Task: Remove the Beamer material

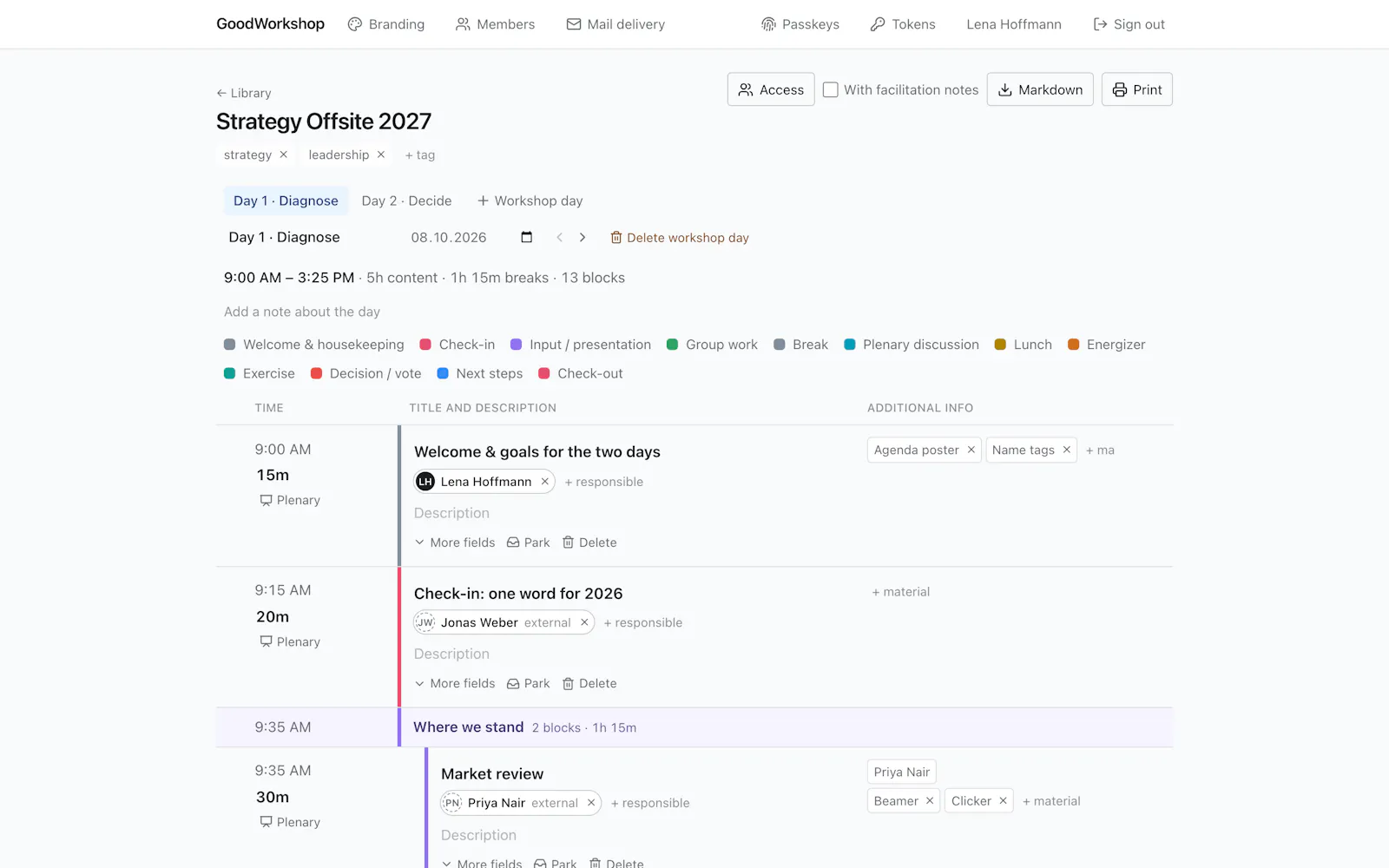Action: (930, 801)
